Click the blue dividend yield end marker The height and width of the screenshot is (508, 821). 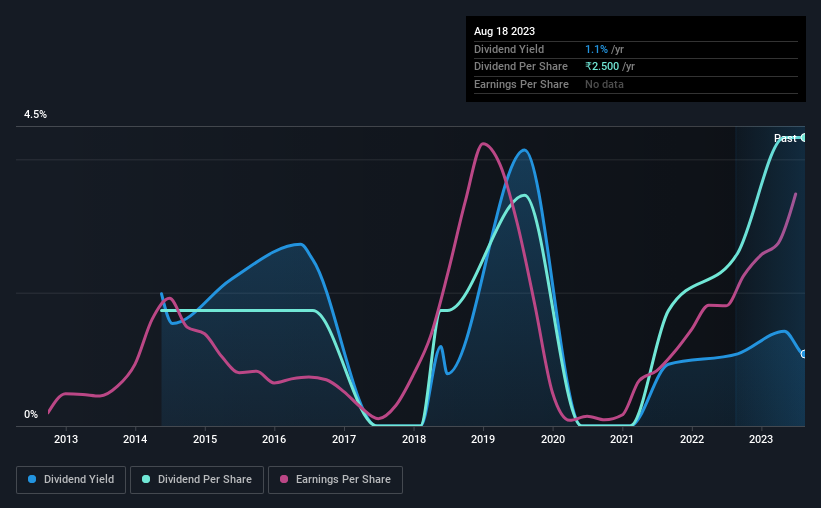pos(803,355)
